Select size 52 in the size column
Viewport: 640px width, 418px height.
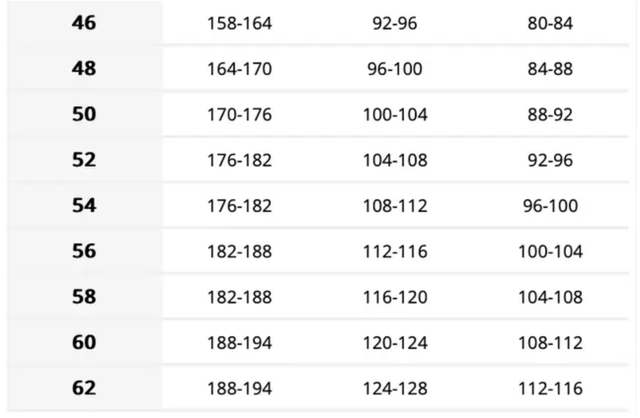(x=84, y=160)
